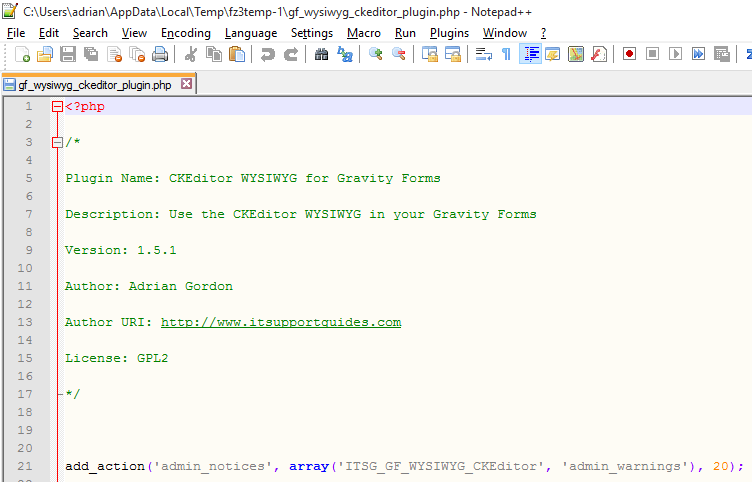Open the Language menu
This screenshot has height=482, width=752.
click(251, 33)
